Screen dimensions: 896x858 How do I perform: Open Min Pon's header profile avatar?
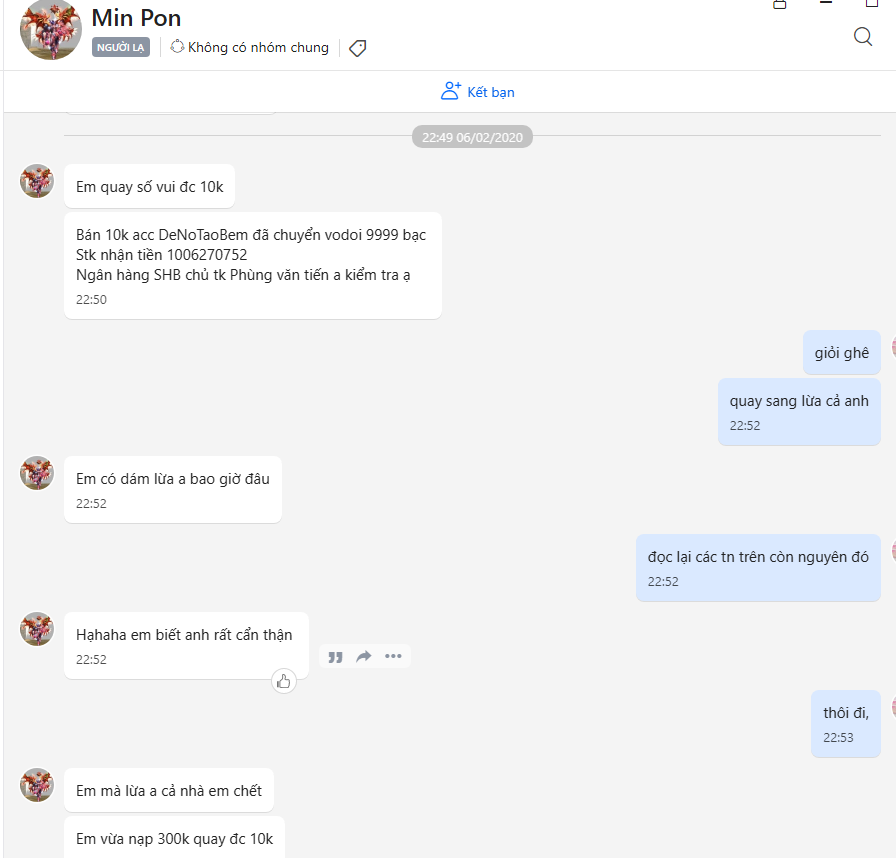click(51, 30)
